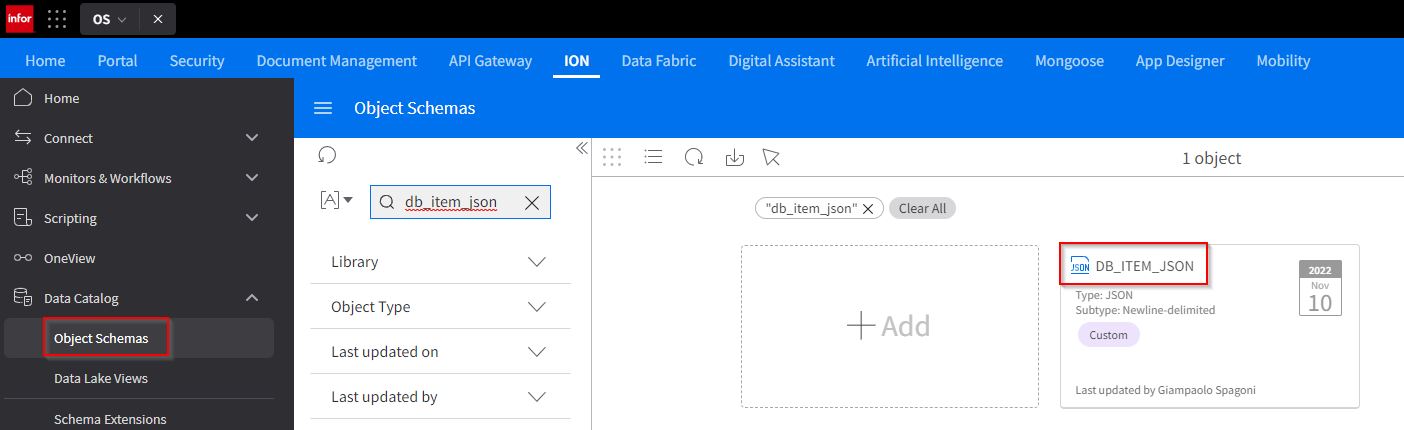The width and height of the screenshot is (1404, 430).
Task: Activate the selection cursor tool icon
Action: coord(770,157)
